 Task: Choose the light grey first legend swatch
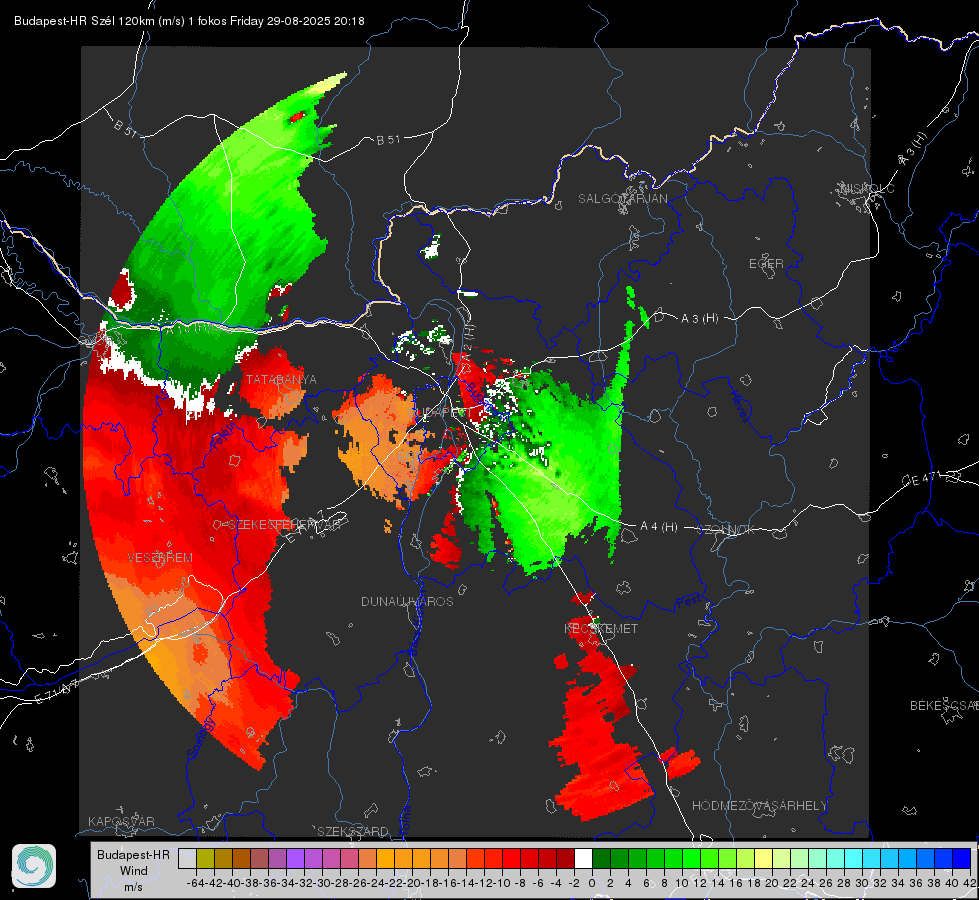(x=187, y=859)
